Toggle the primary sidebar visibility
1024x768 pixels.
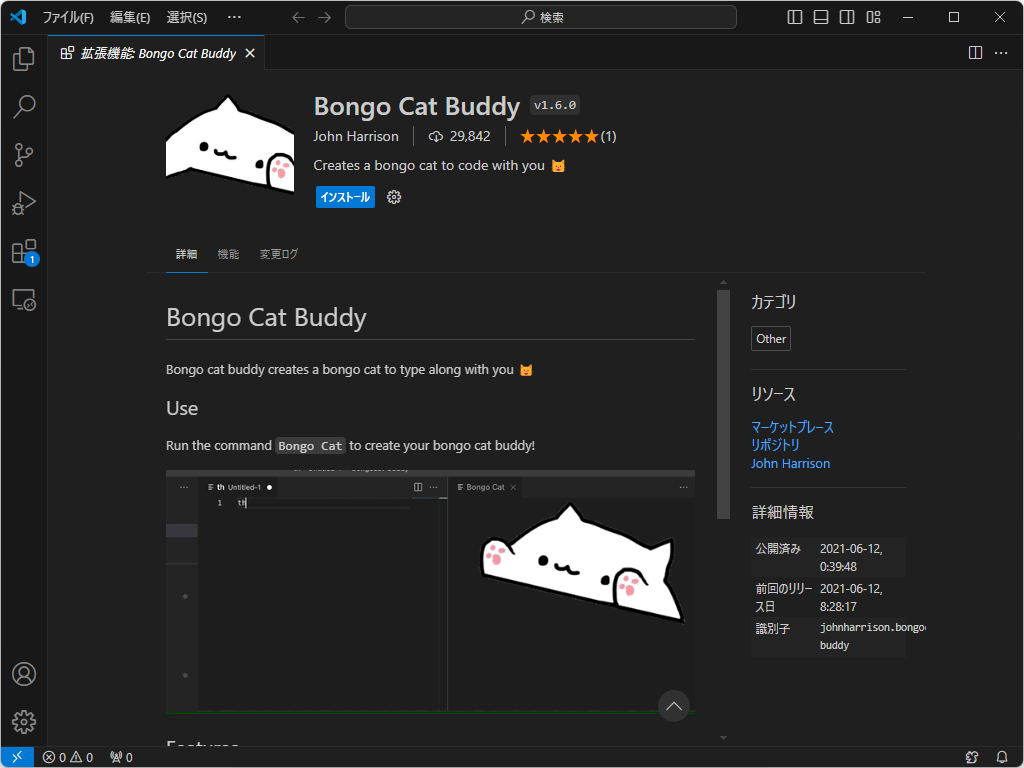[794, 17]
